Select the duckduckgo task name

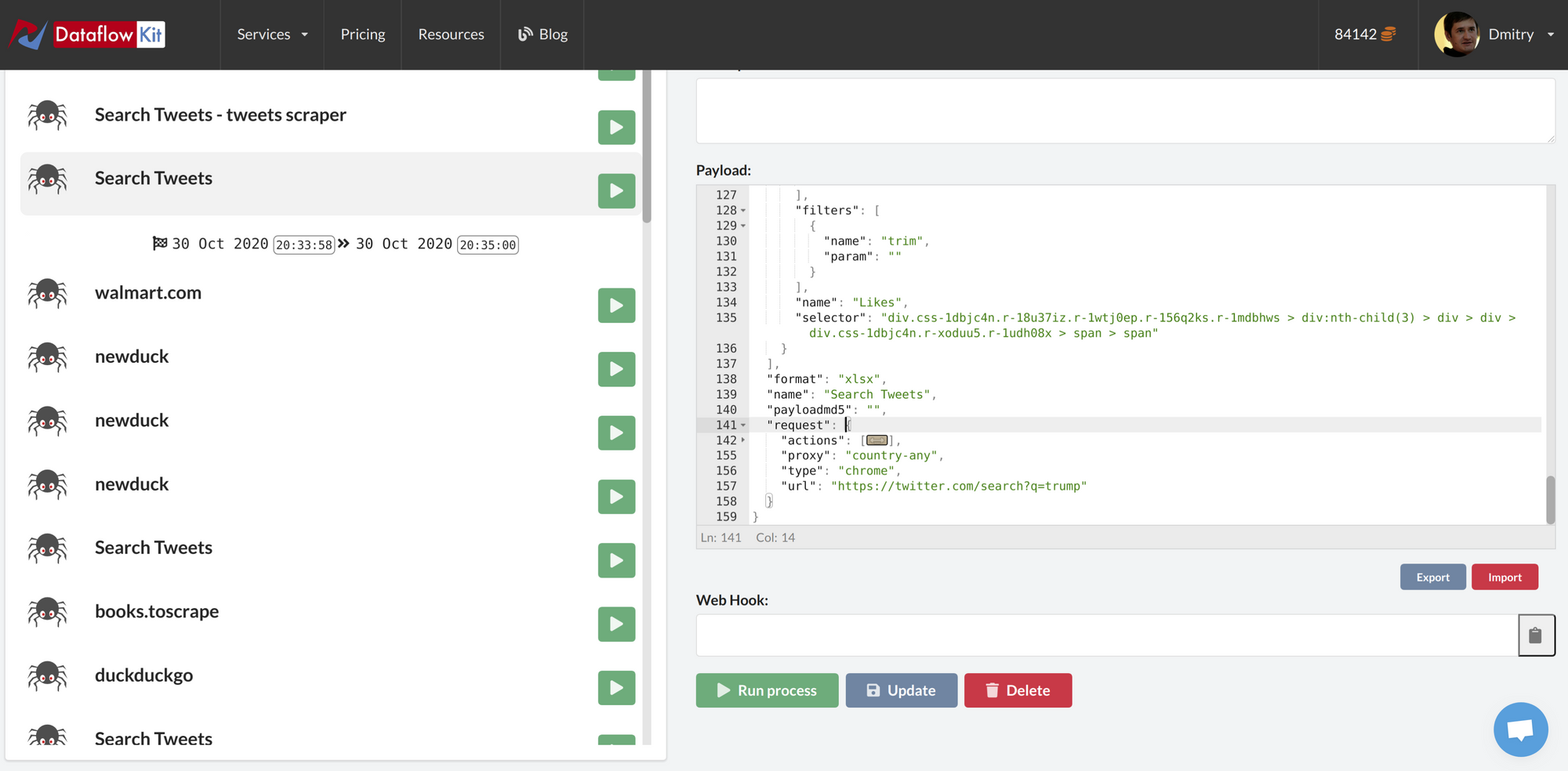(143, 675)
